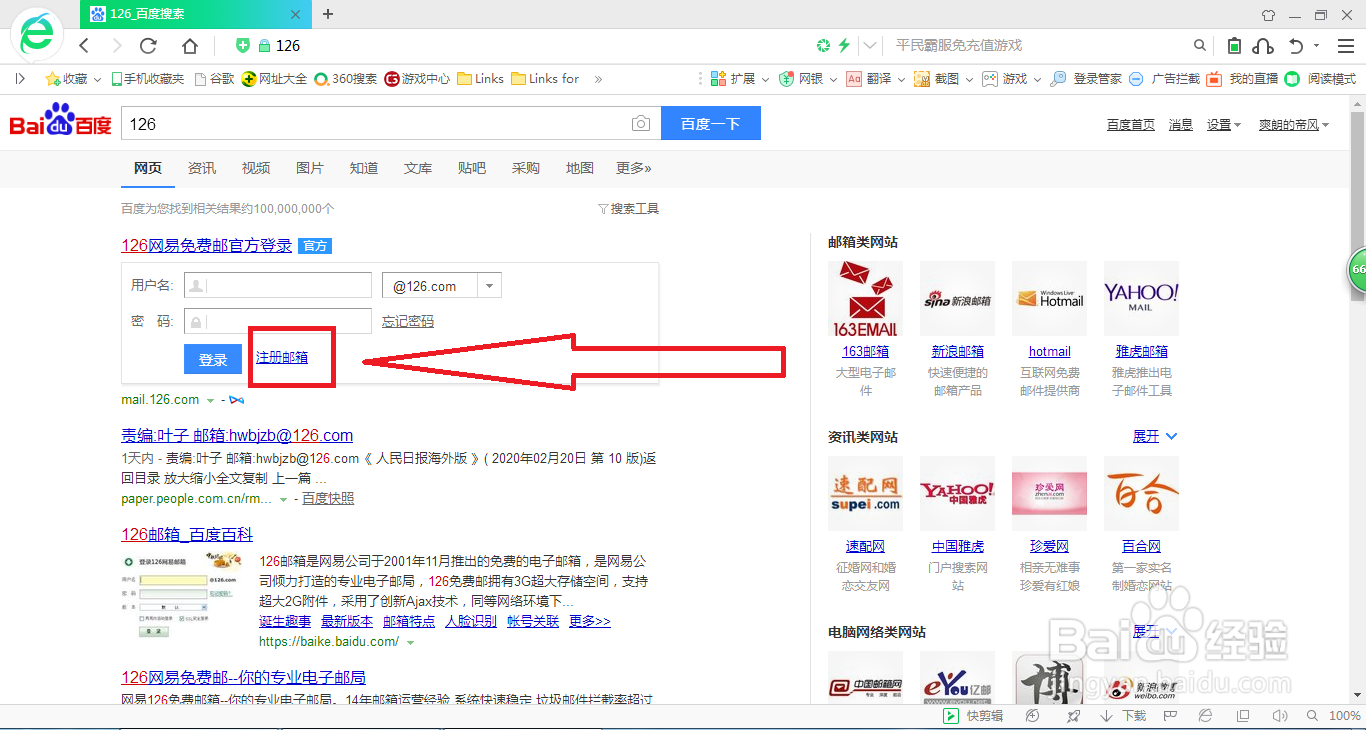Open the 登录管家 login manager
The width and height of the screenshot is (1366, 730).
(x=1086, y=79)
